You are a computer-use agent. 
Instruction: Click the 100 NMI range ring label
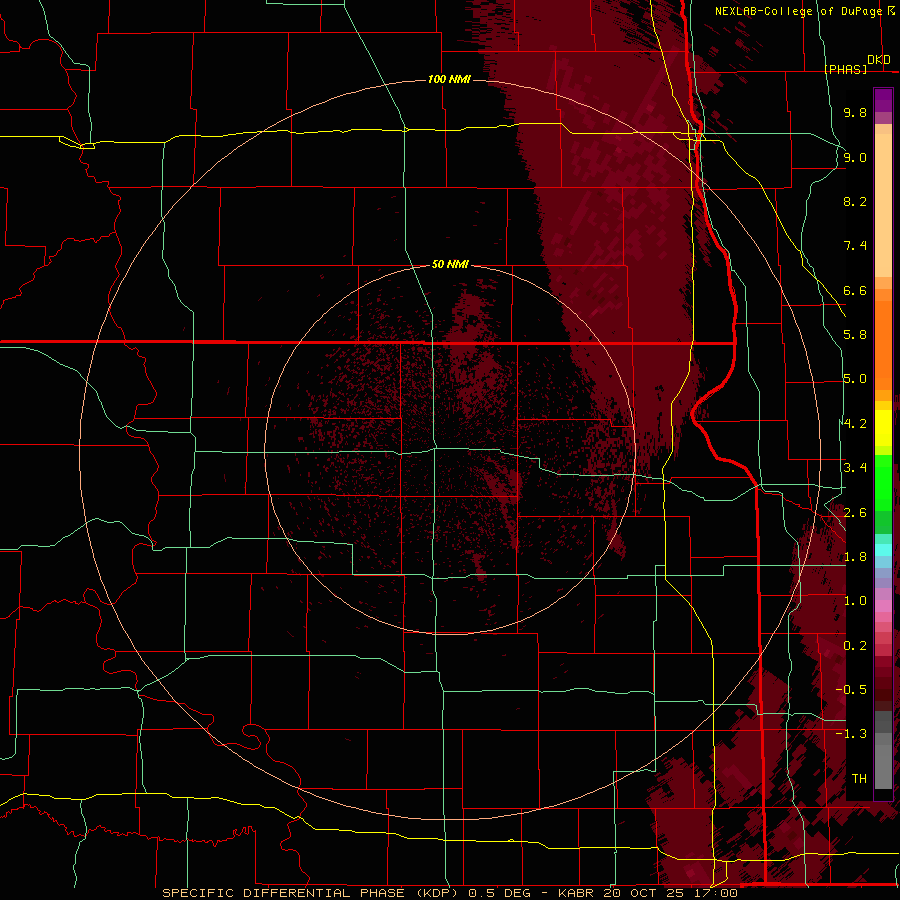coord(449,79)
